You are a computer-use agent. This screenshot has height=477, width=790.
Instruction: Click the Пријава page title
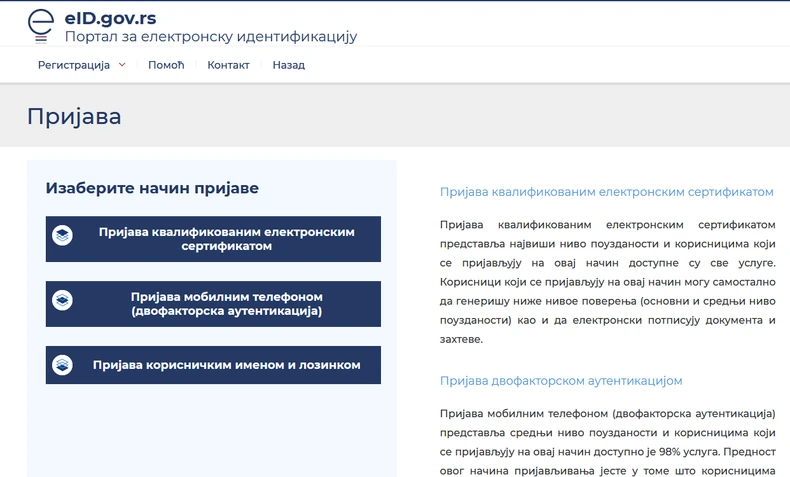point(74,116)
